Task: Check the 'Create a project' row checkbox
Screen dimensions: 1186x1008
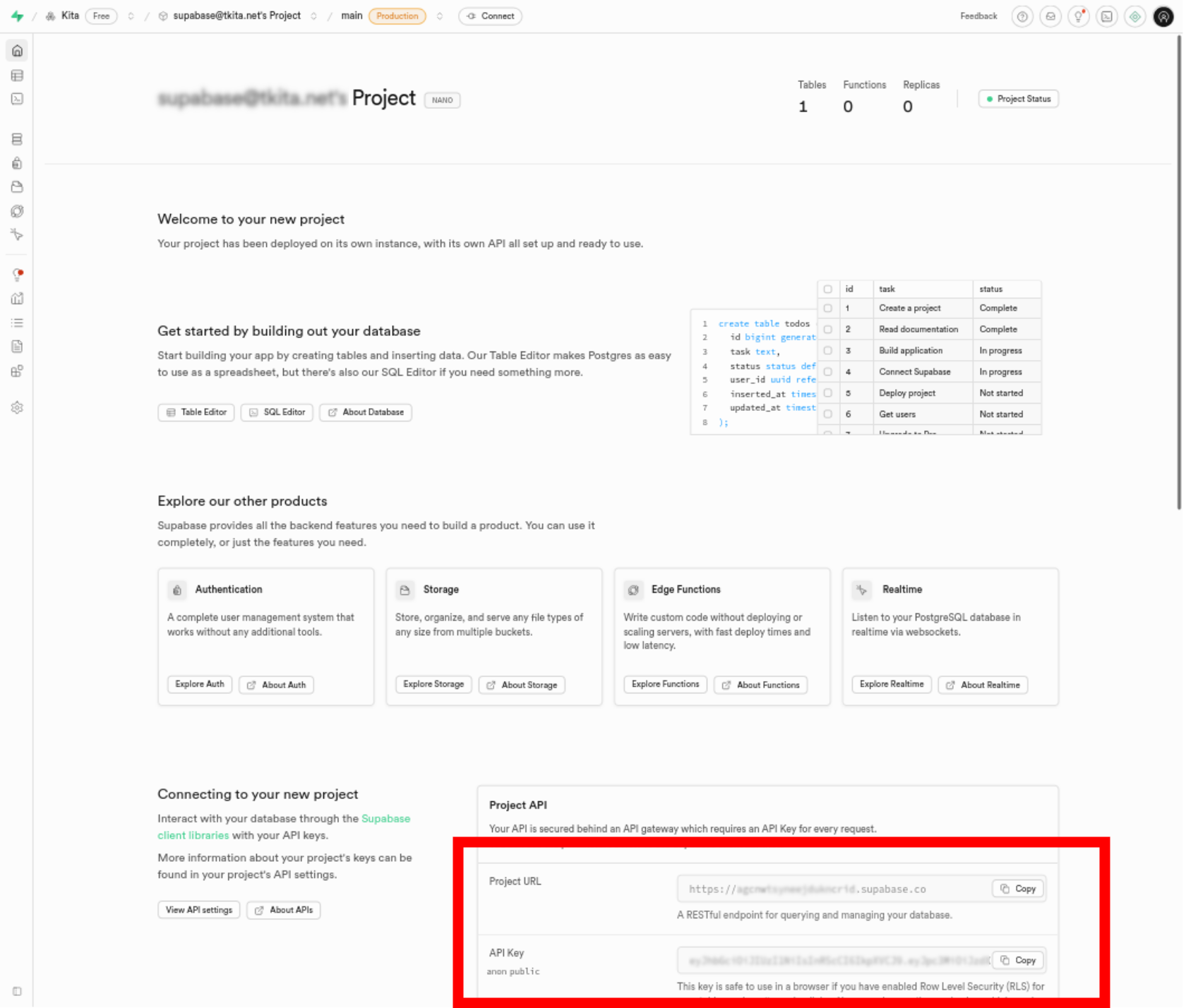Action: (827, 308)
